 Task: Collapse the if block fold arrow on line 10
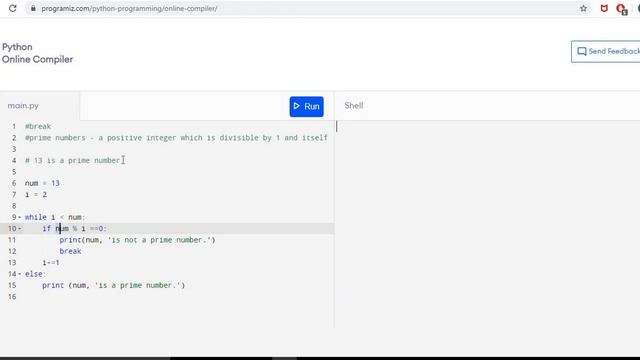[20, 229]
